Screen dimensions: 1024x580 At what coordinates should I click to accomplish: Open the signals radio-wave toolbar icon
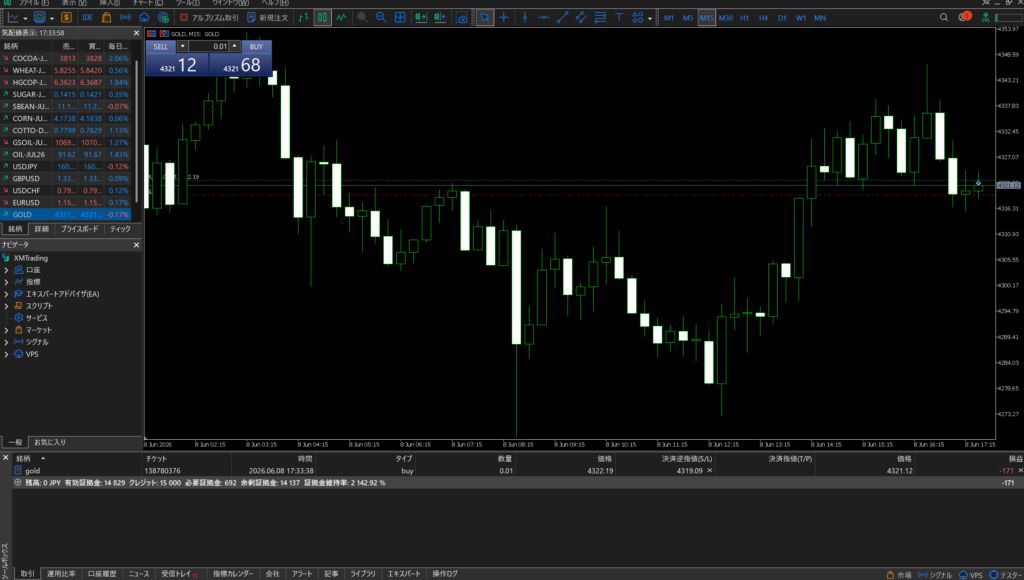125,18
